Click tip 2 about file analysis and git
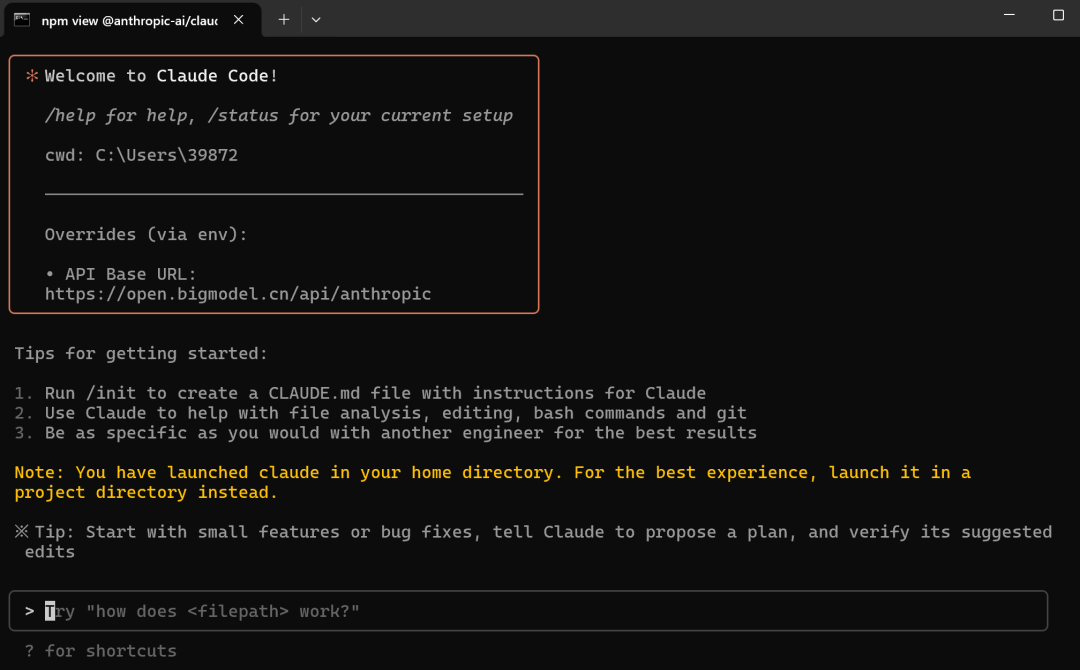 pos(380,413)
